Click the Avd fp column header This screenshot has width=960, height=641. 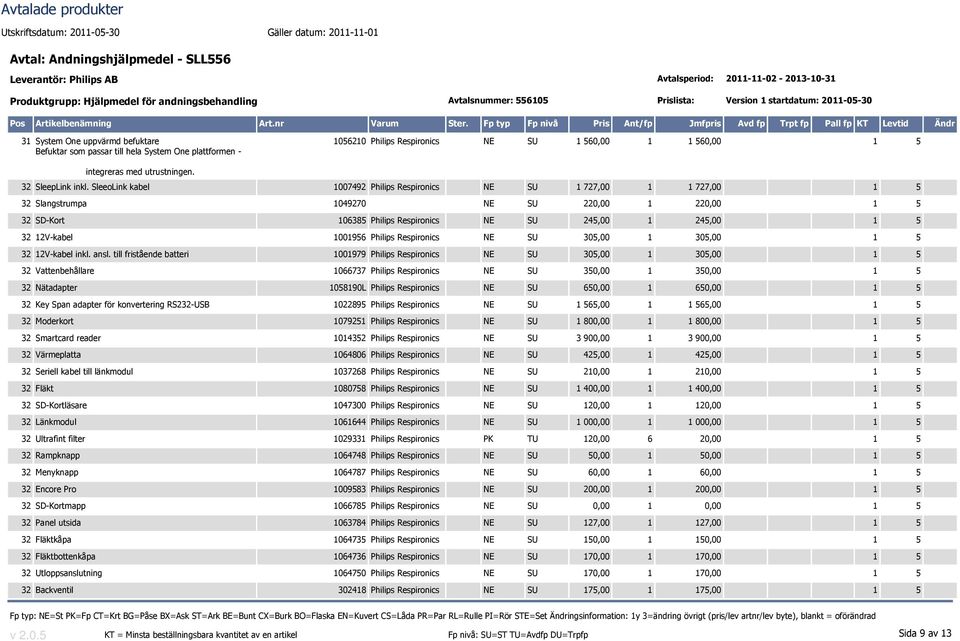[x=746, y=124]
